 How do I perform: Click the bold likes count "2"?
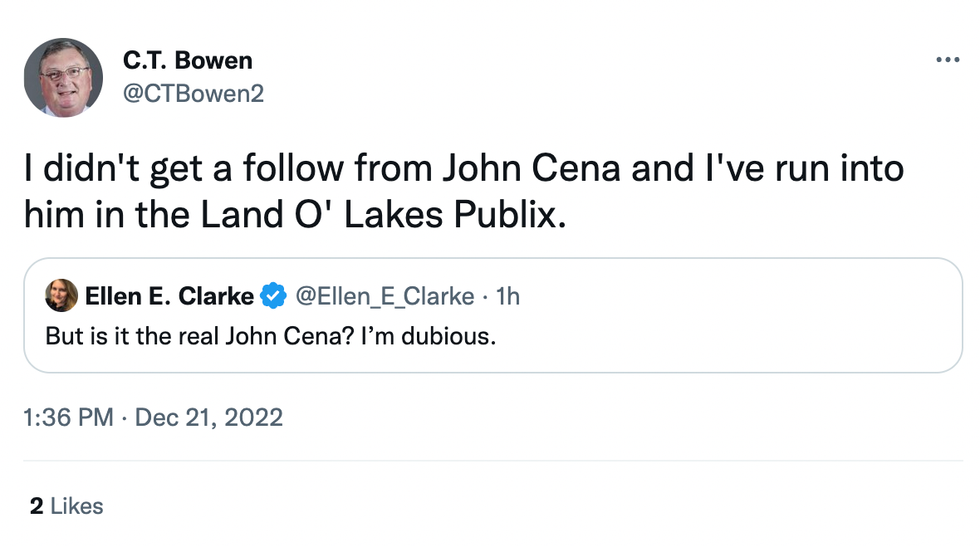coord(36,507)
